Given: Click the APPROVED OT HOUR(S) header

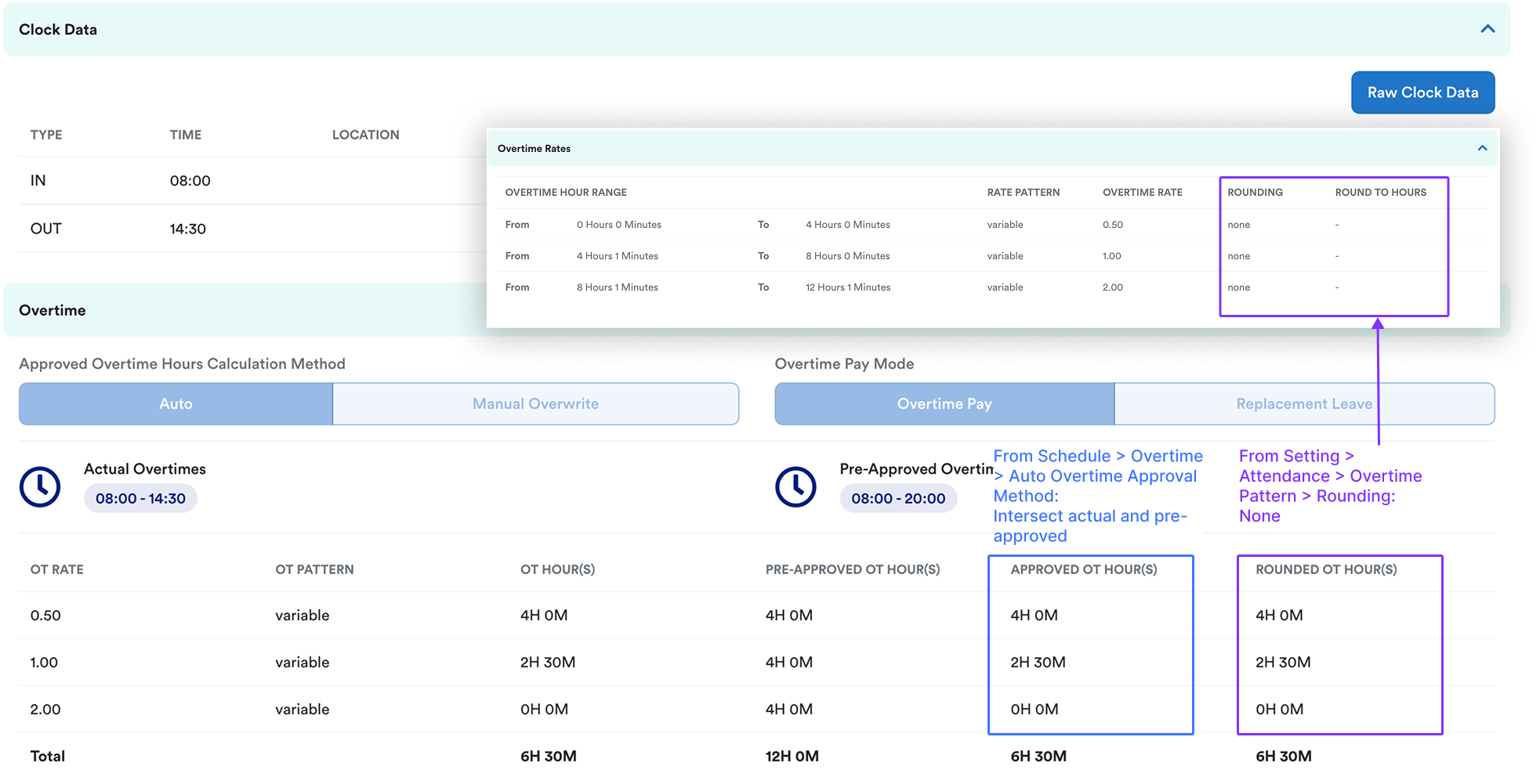Looking at the screenshot, I should (x=1084, y=569).
